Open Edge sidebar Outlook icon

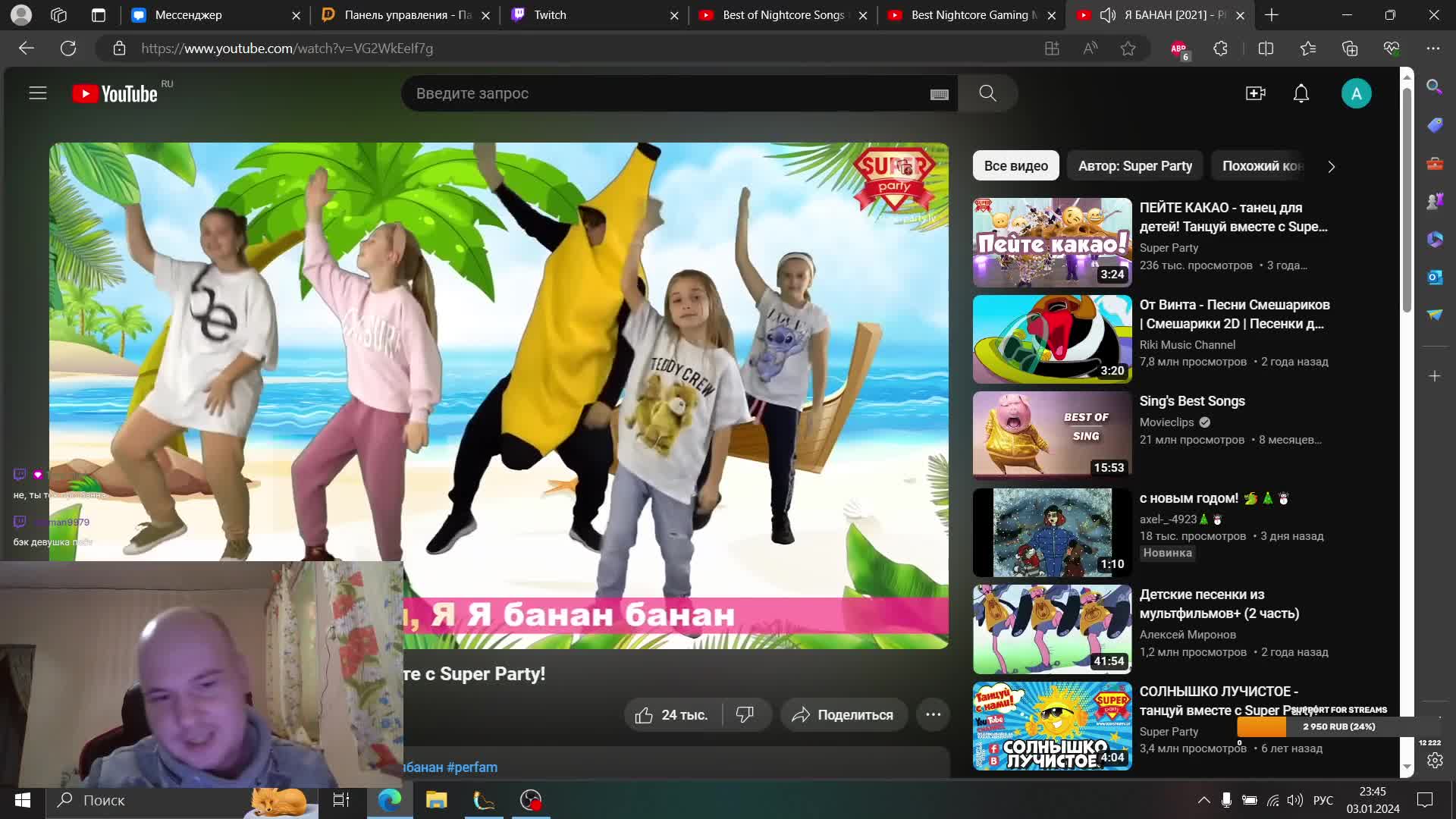tap(1434, 277)
